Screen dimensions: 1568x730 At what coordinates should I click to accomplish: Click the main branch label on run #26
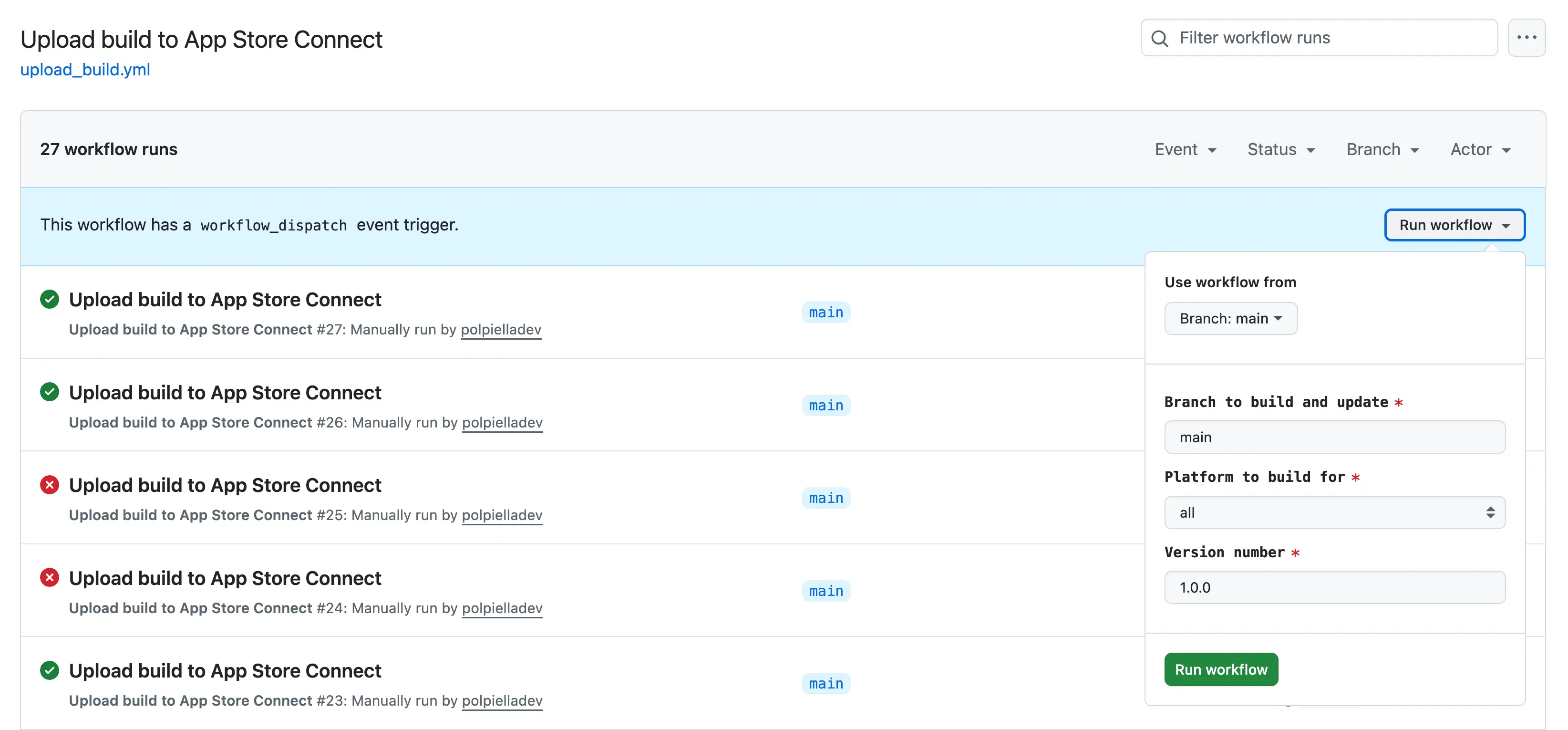(x=826, y=406)
